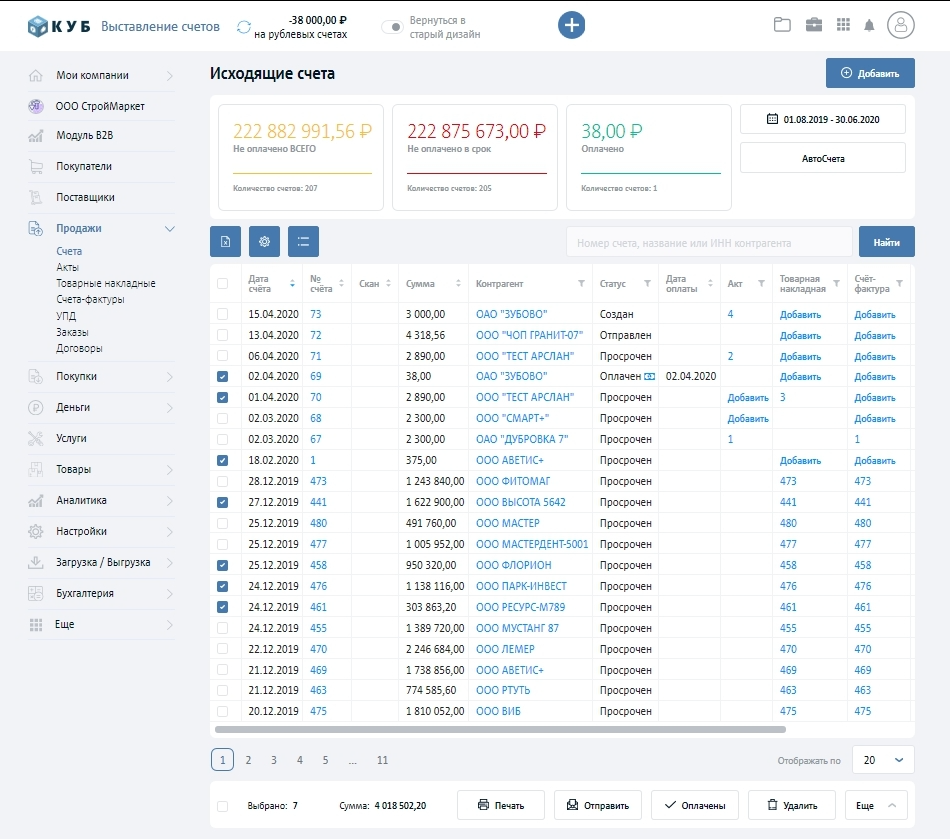The height and width of the screenshot is (839, 950).
Task: Click the Excel export icon button
Action: pos(226,241)
